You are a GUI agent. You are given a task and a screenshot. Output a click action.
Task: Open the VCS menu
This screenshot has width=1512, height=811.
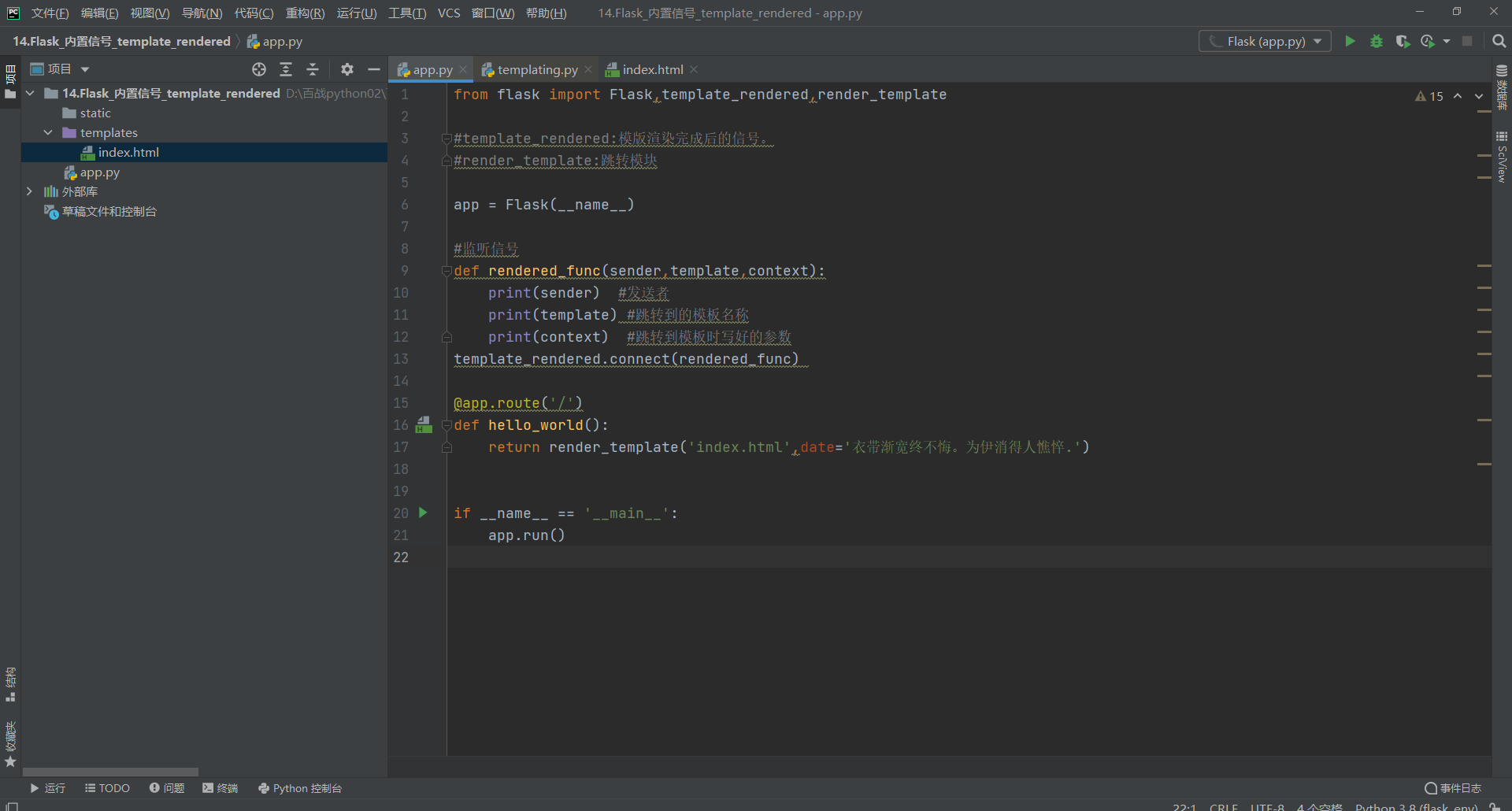(449, 13)
